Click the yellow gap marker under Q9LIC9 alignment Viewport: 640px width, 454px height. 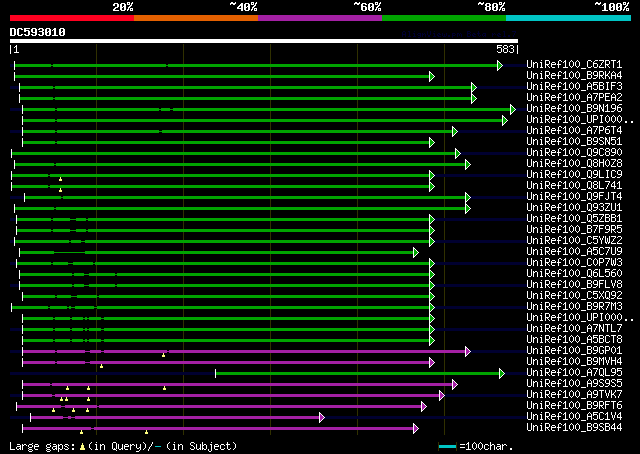coord(60,179)
